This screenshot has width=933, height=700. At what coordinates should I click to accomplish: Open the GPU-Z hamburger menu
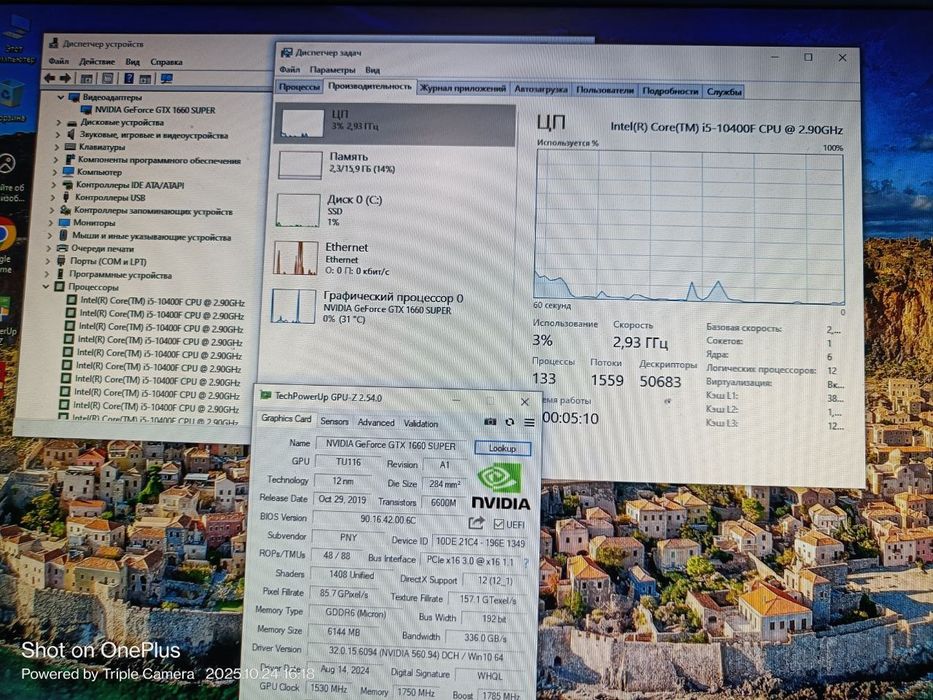click(529, 422)
